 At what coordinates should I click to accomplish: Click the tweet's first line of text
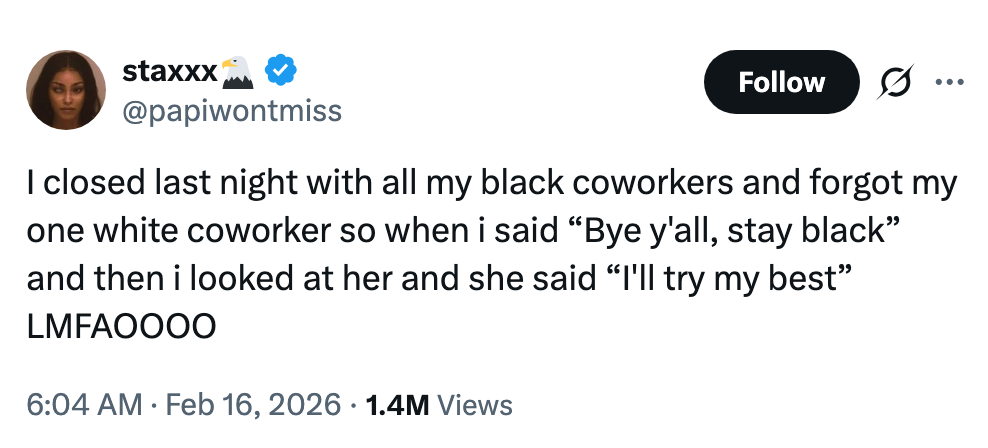492,183
